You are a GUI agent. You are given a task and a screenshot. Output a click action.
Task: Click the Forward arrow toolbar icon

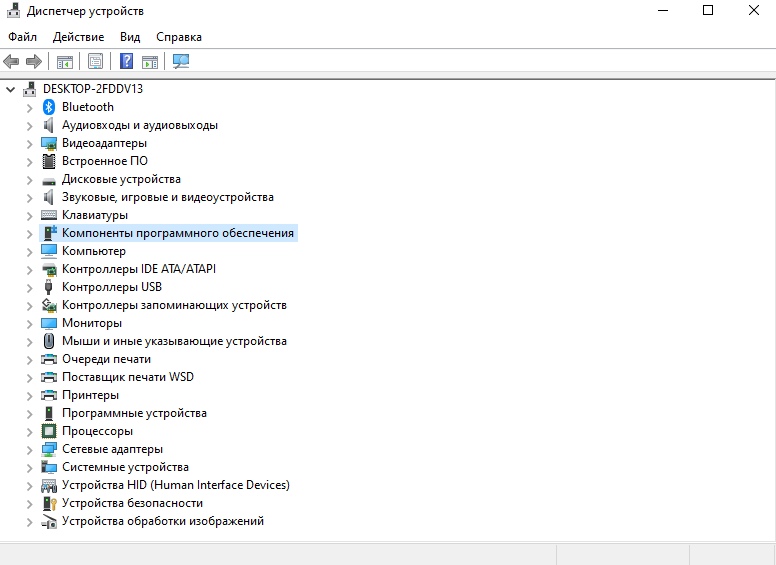pos(34,62)
